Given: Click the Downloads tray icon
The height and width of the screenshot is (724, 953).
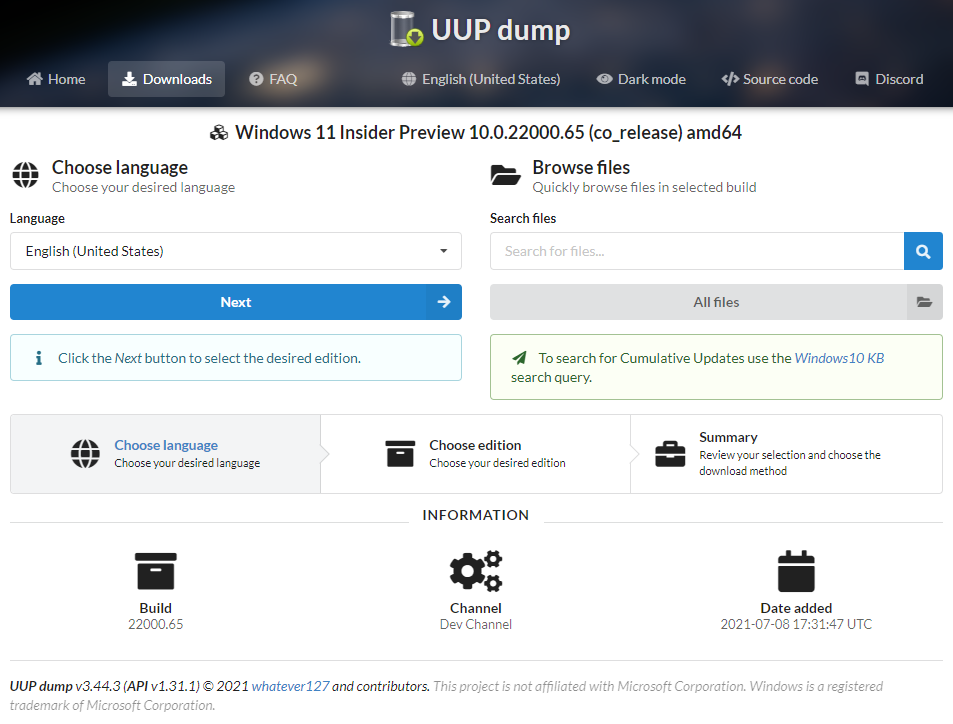Looking at the screenshot, I should tap(129, 79).
